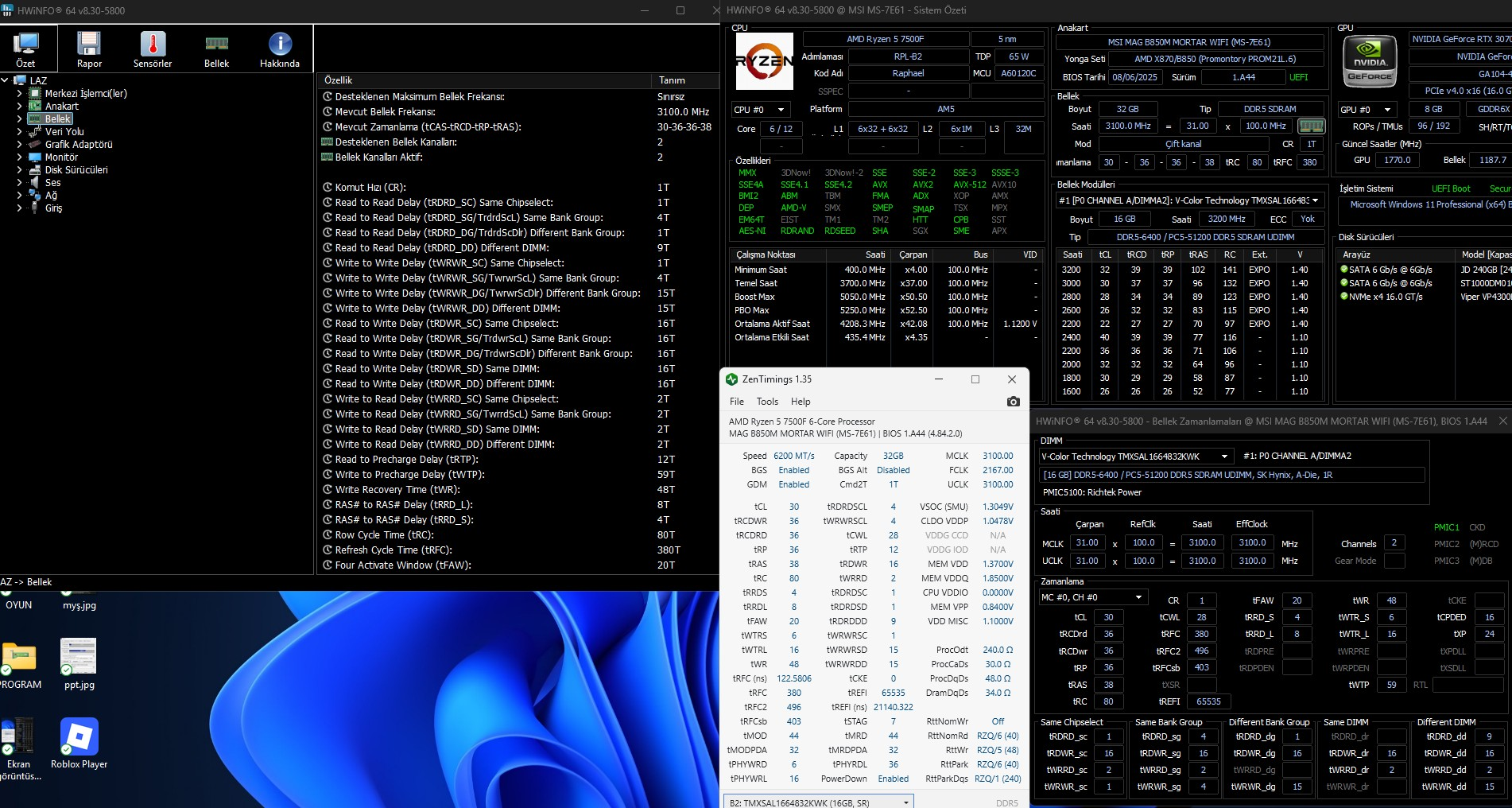Click the tREFI 65535 value field
Viewport: 1512px width, 808px height.
point(1208,701)
